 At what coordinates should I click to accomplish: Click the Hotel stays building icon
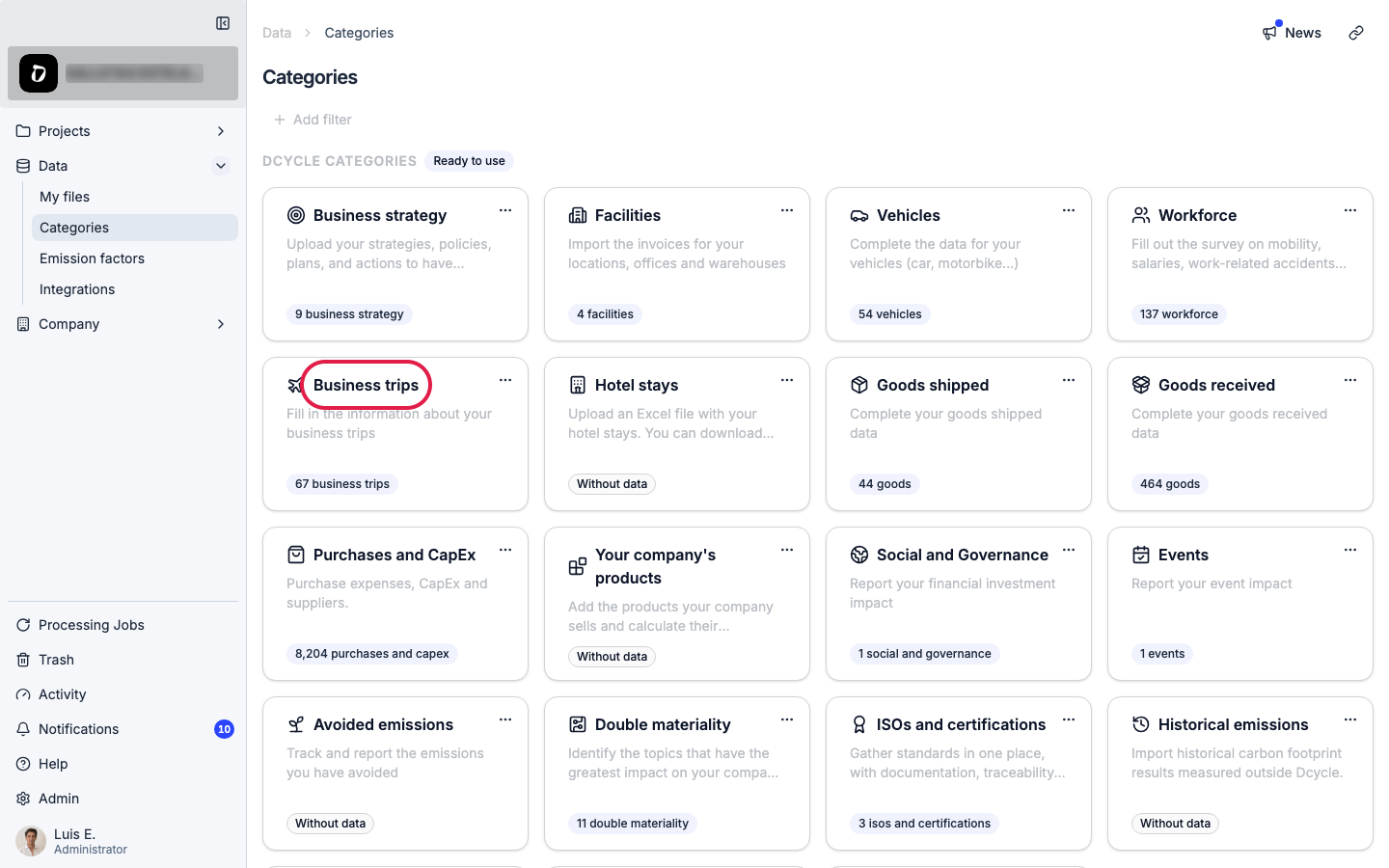[x=578, y=385]
